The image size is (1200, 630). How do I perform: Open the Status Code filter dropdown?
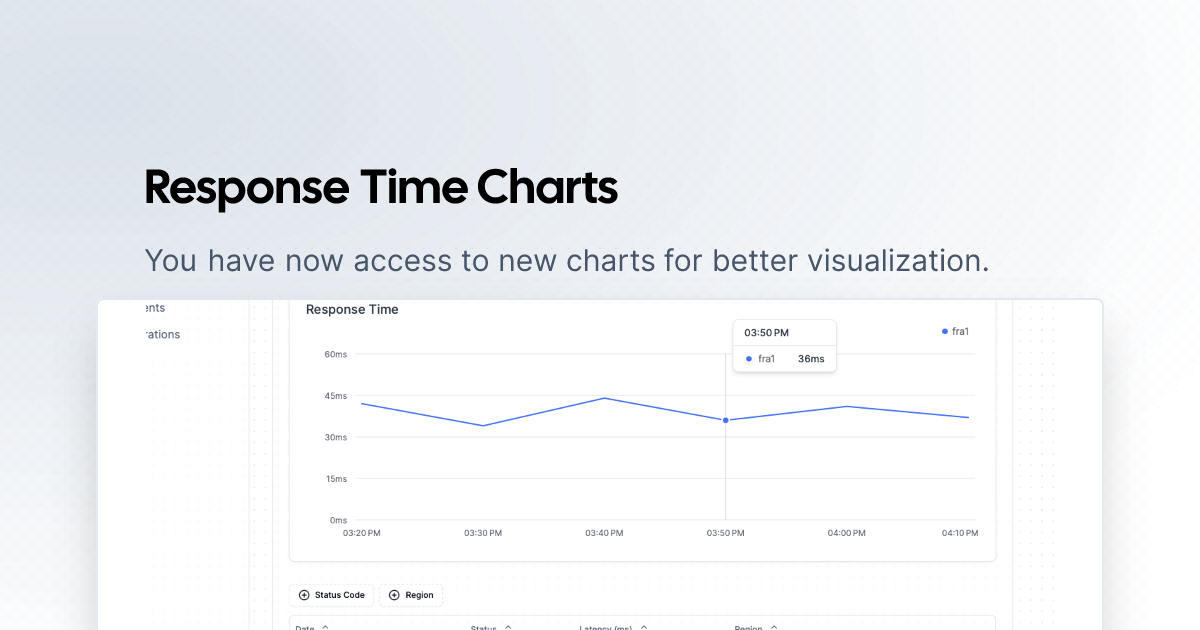point(332,595)
